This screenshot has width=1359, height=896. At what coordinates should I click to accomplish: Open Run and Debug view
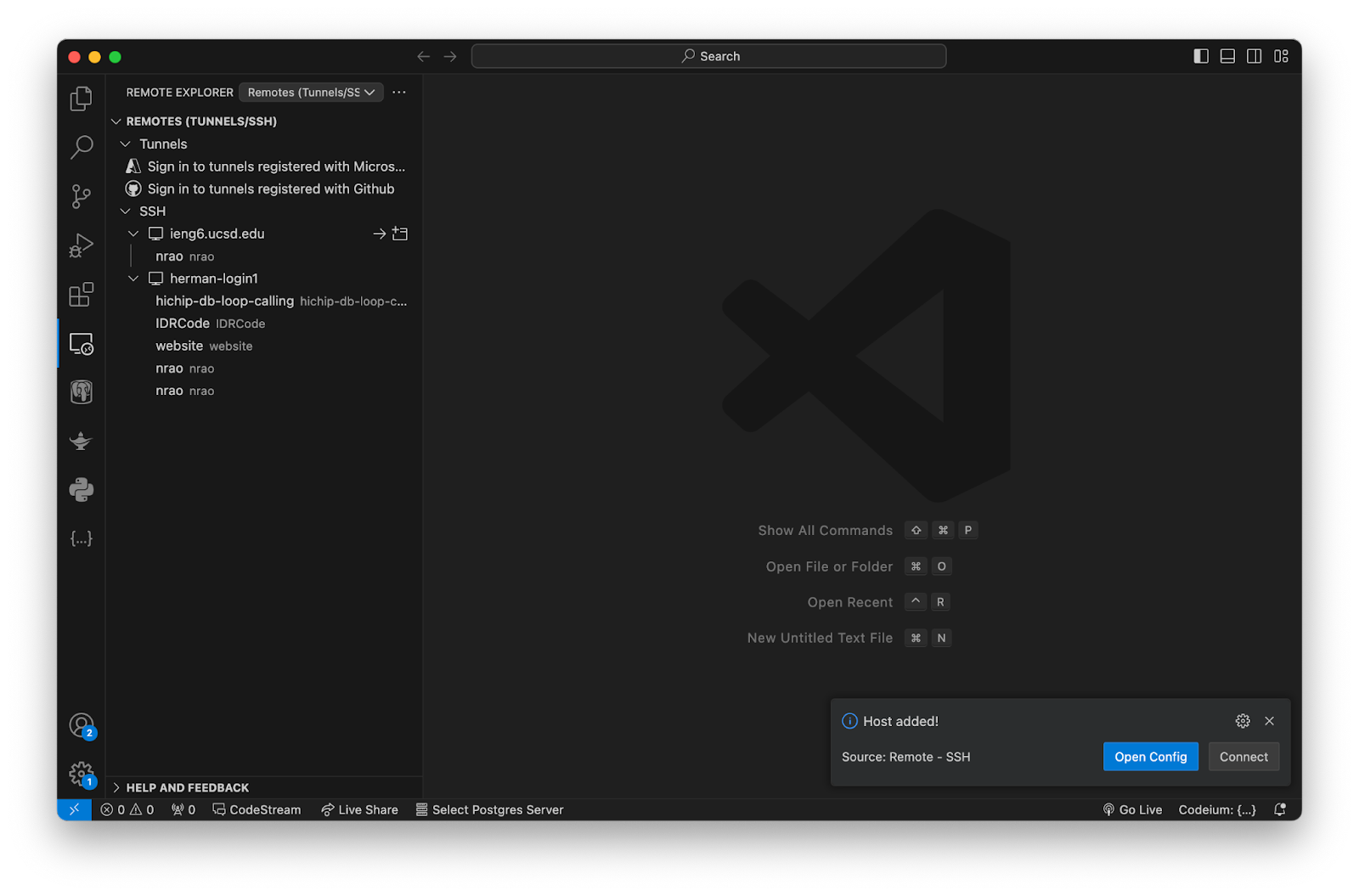(x=81, y=245)
